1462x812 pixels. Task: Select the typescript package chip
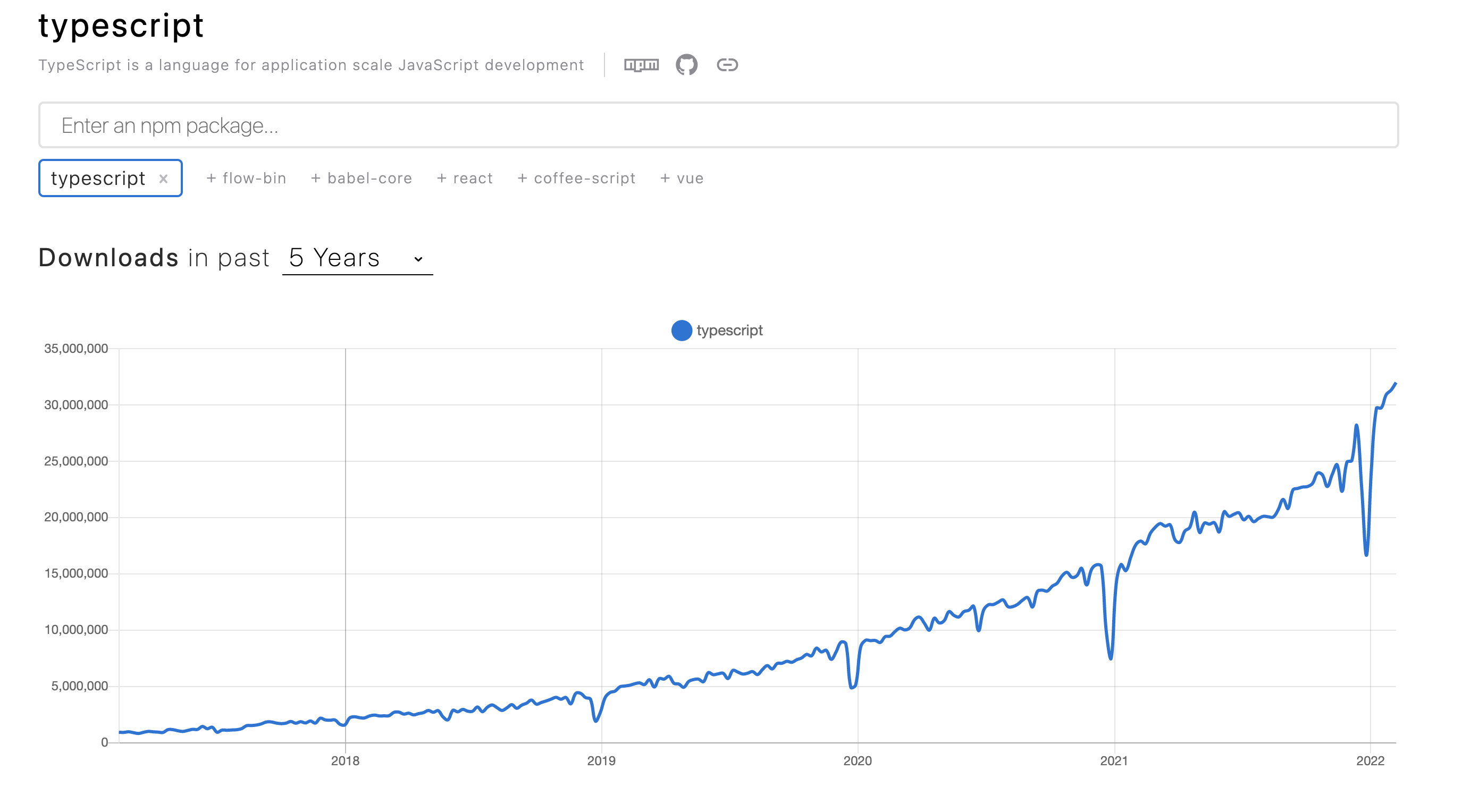click(x=98, y=178)
